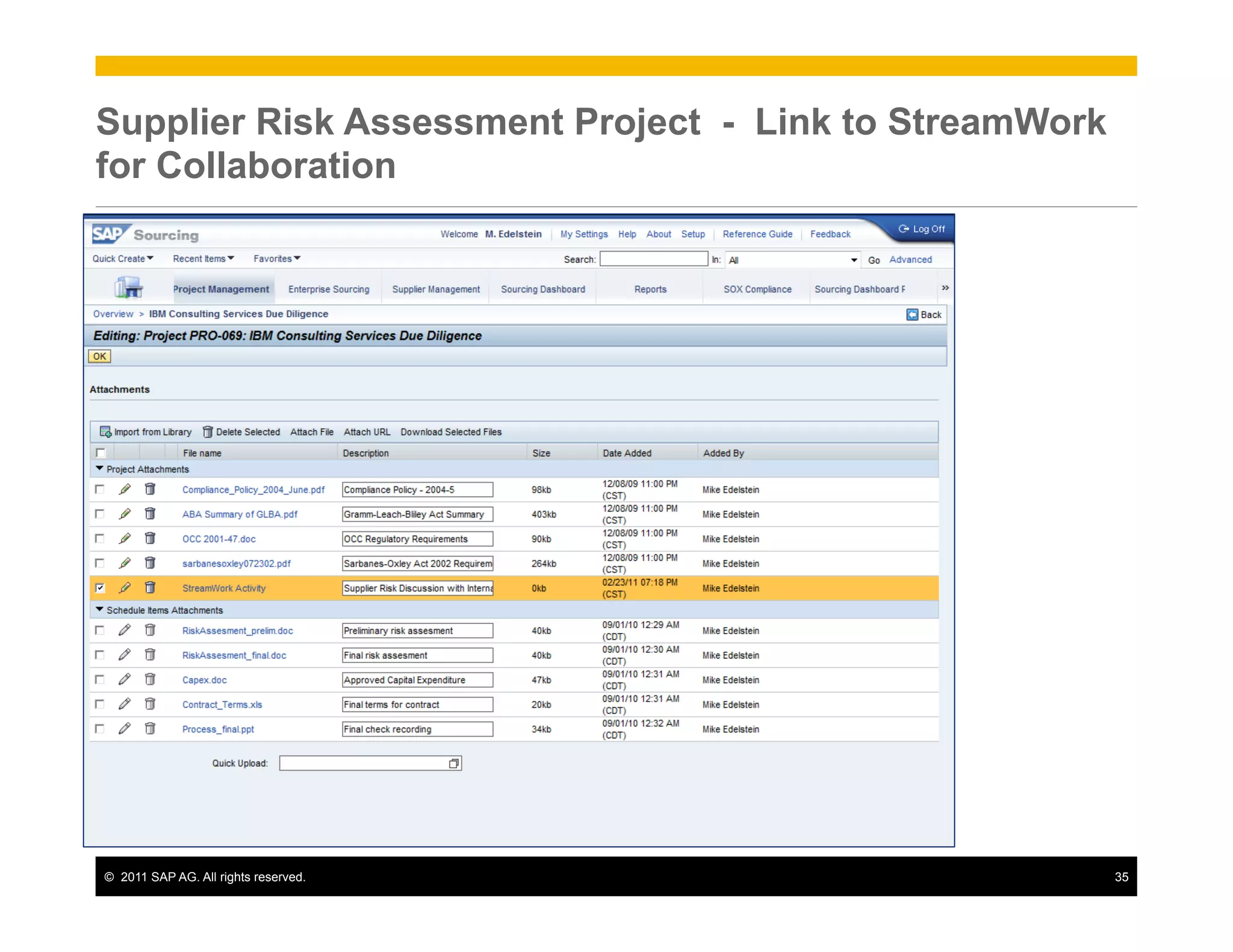Trash the Contract_Terms.xls attachment
This screenshot has height=952, width=1233.
point(150,704)
